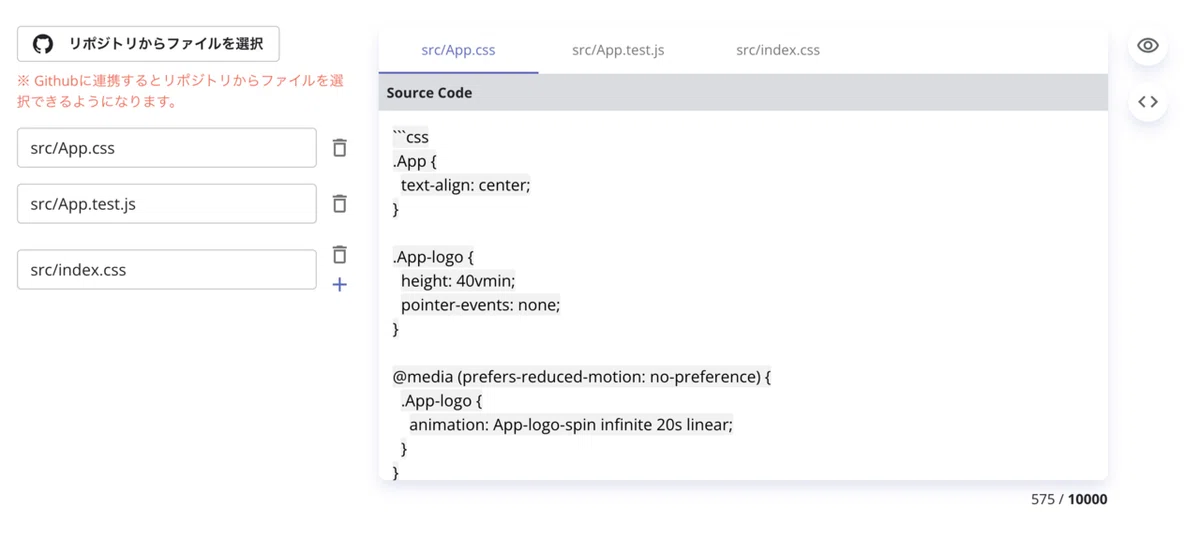Switch to the src/index.css tab

coord(778,50)
